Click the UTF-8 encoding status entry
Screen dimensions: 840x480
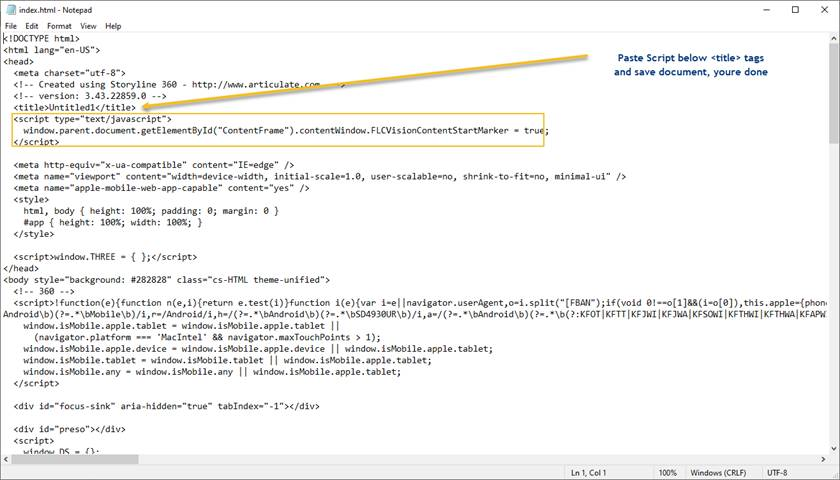(777, 472)
